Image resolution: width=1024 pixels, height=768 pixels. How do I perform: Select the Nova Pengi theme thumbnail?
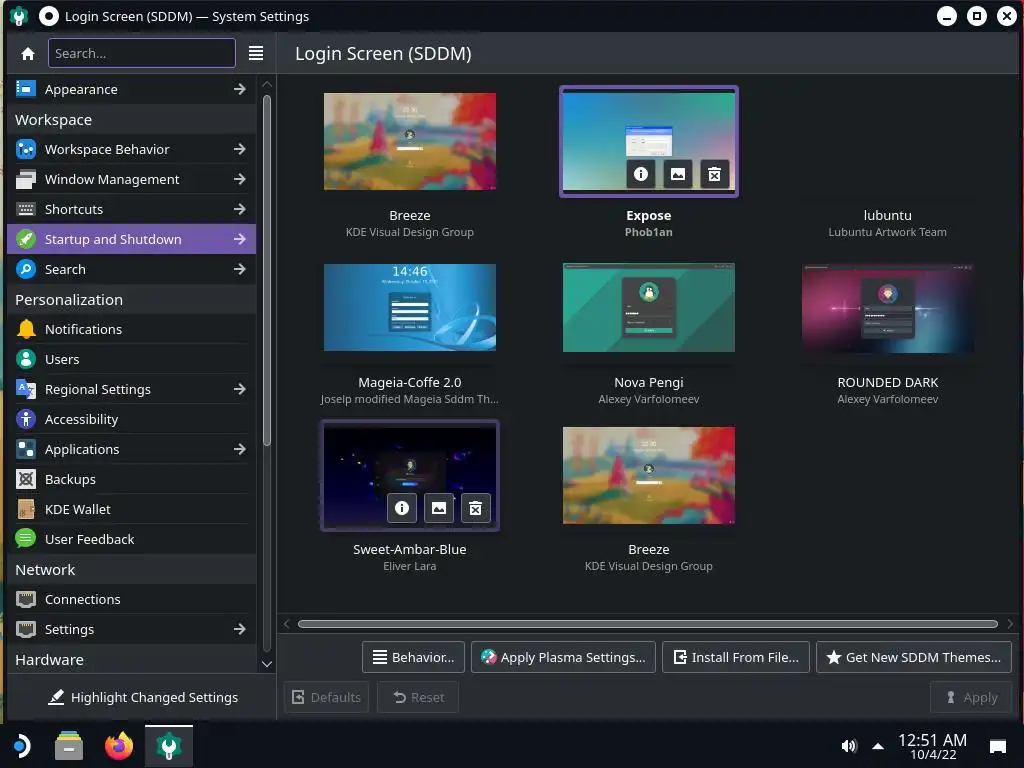click(x=648, y=307)
